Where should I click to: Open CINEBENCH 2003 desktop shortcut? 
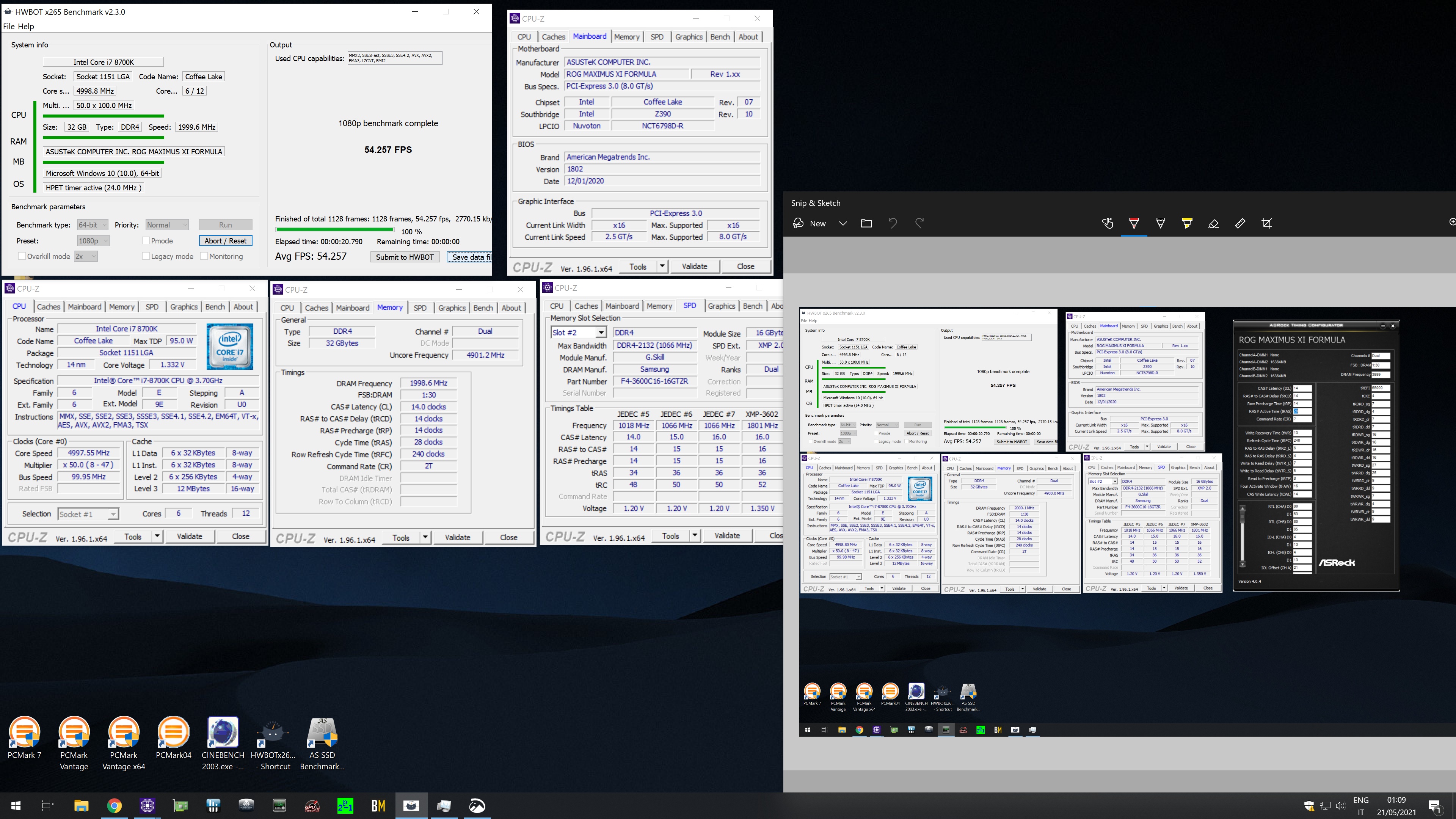pos(223,743)
